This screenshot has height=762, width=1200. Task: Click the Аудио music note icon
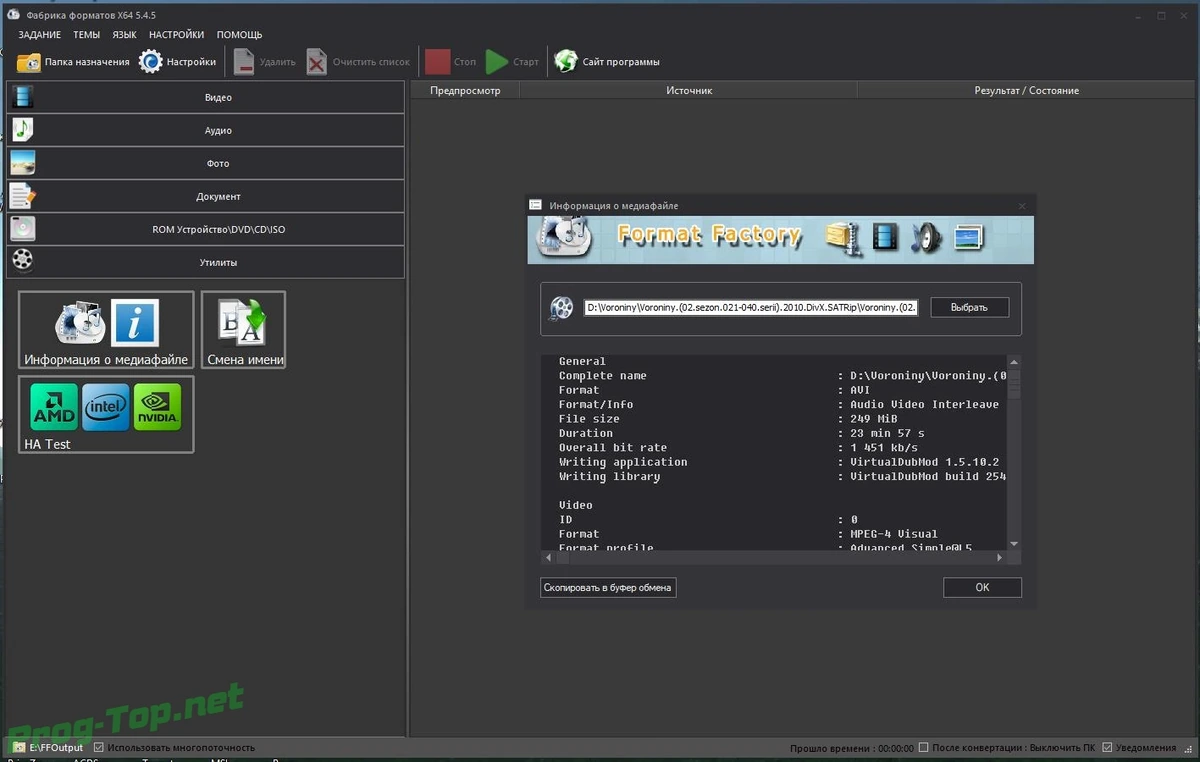23,130
